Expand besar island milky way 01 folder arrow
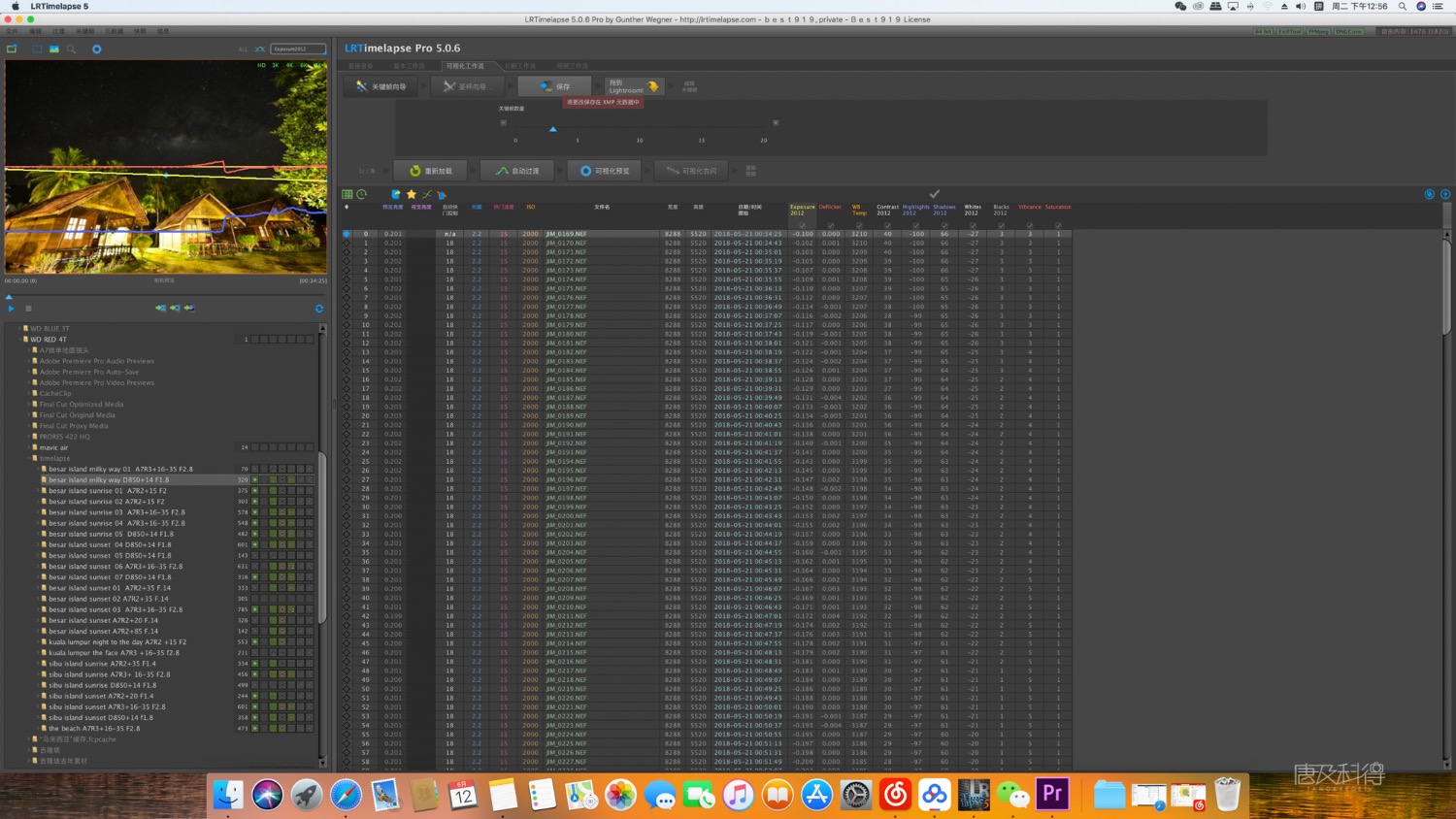 (x=38, y=469)
